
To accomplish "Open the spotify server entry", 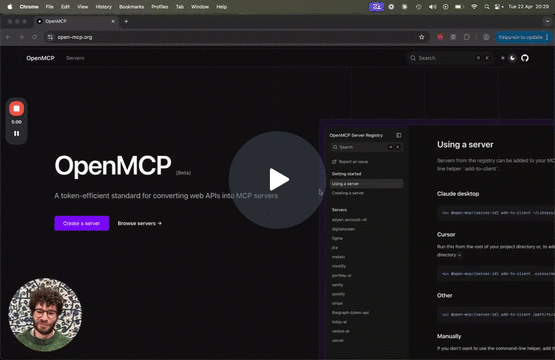I will (x=338, y=294).
